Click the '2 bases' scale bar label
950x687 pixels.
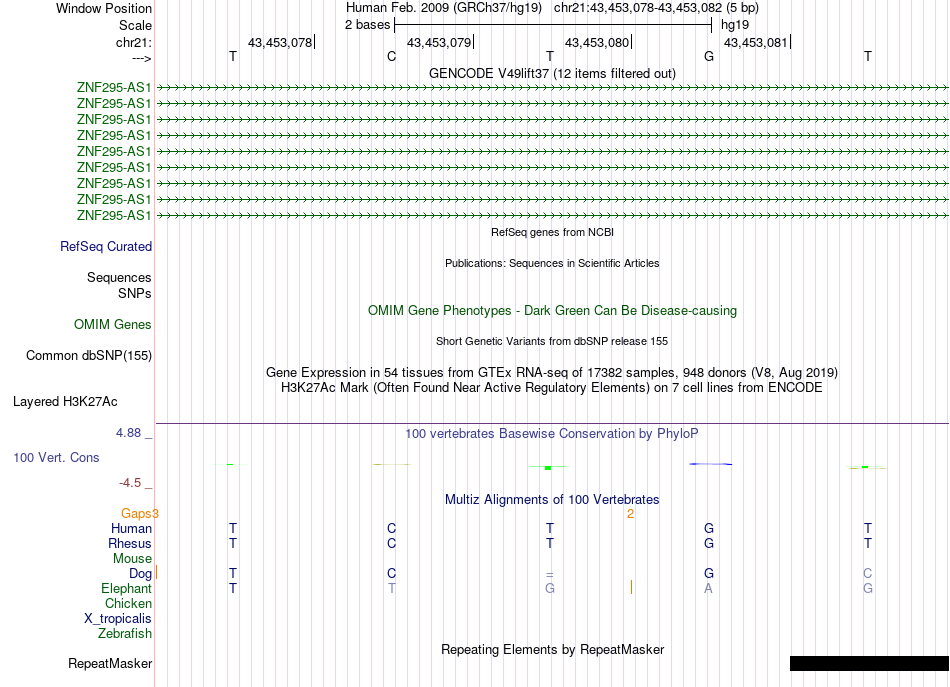click(x=367, y=25)
